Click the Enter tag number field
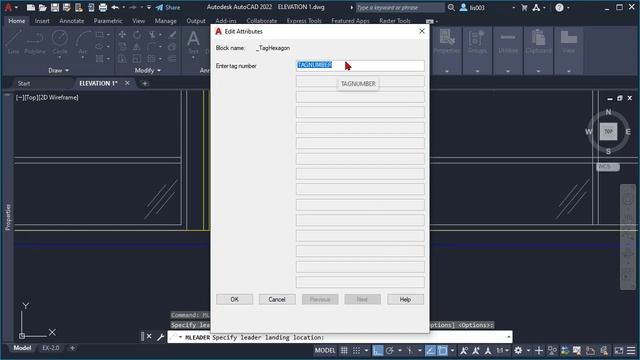640x360 pixels. coord(360,65)
